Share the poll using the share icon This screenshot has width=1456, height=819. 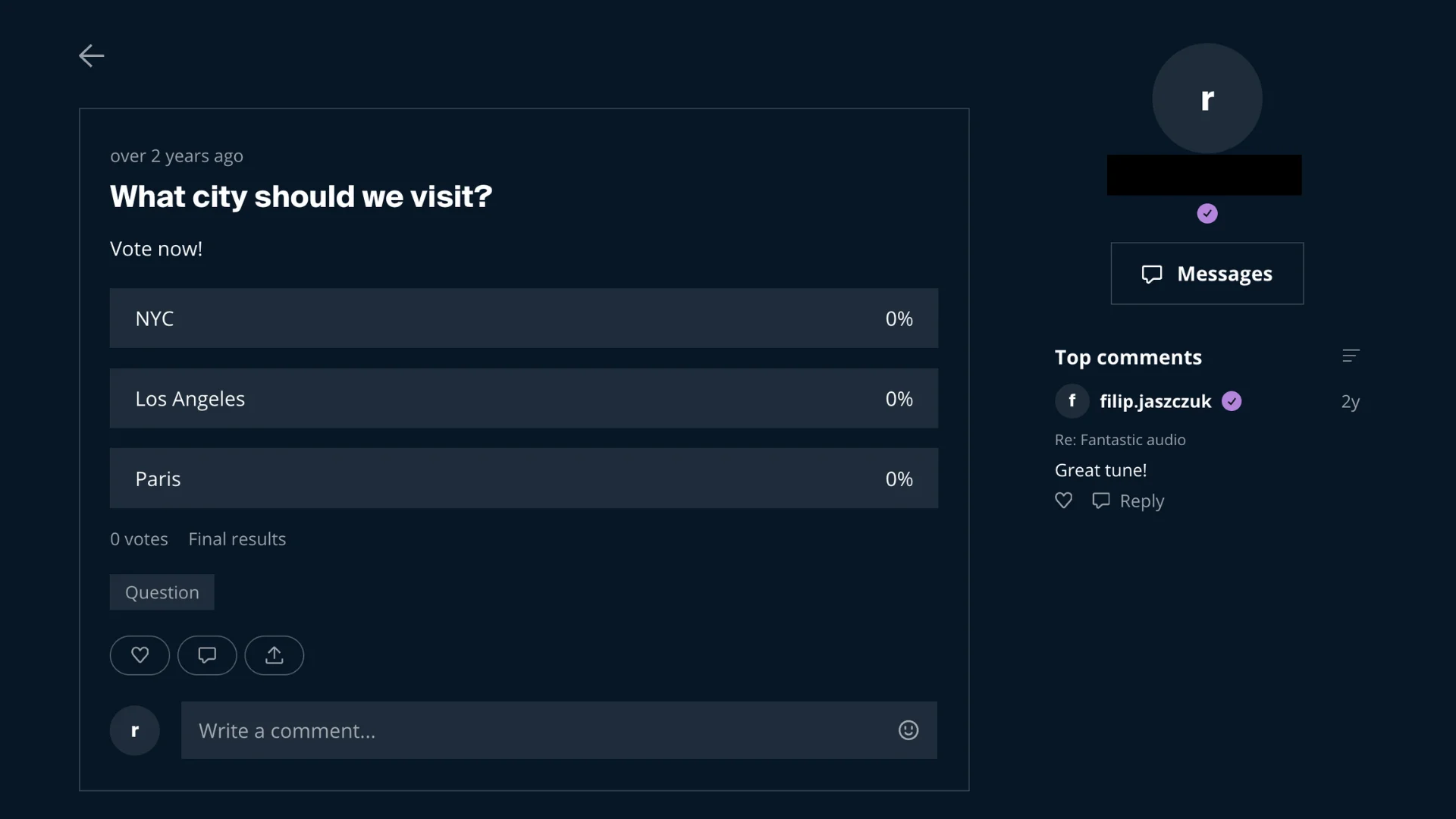[x=274, y=655]
